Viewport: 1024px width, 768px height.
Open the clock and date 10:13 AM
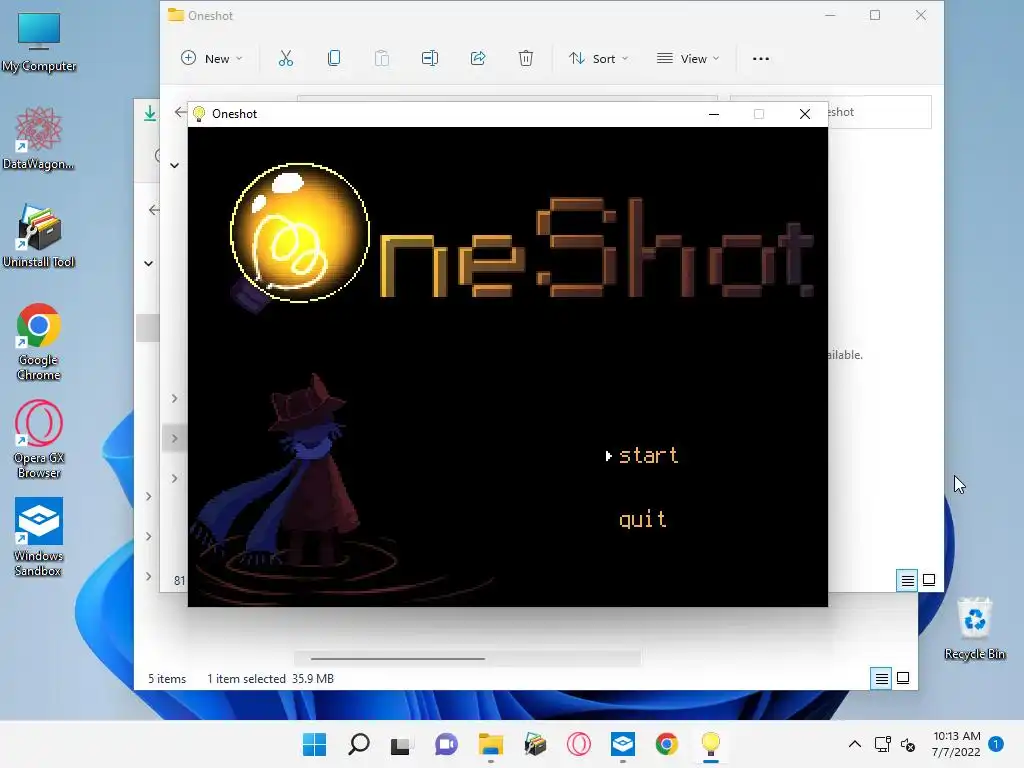coord(956,744)
